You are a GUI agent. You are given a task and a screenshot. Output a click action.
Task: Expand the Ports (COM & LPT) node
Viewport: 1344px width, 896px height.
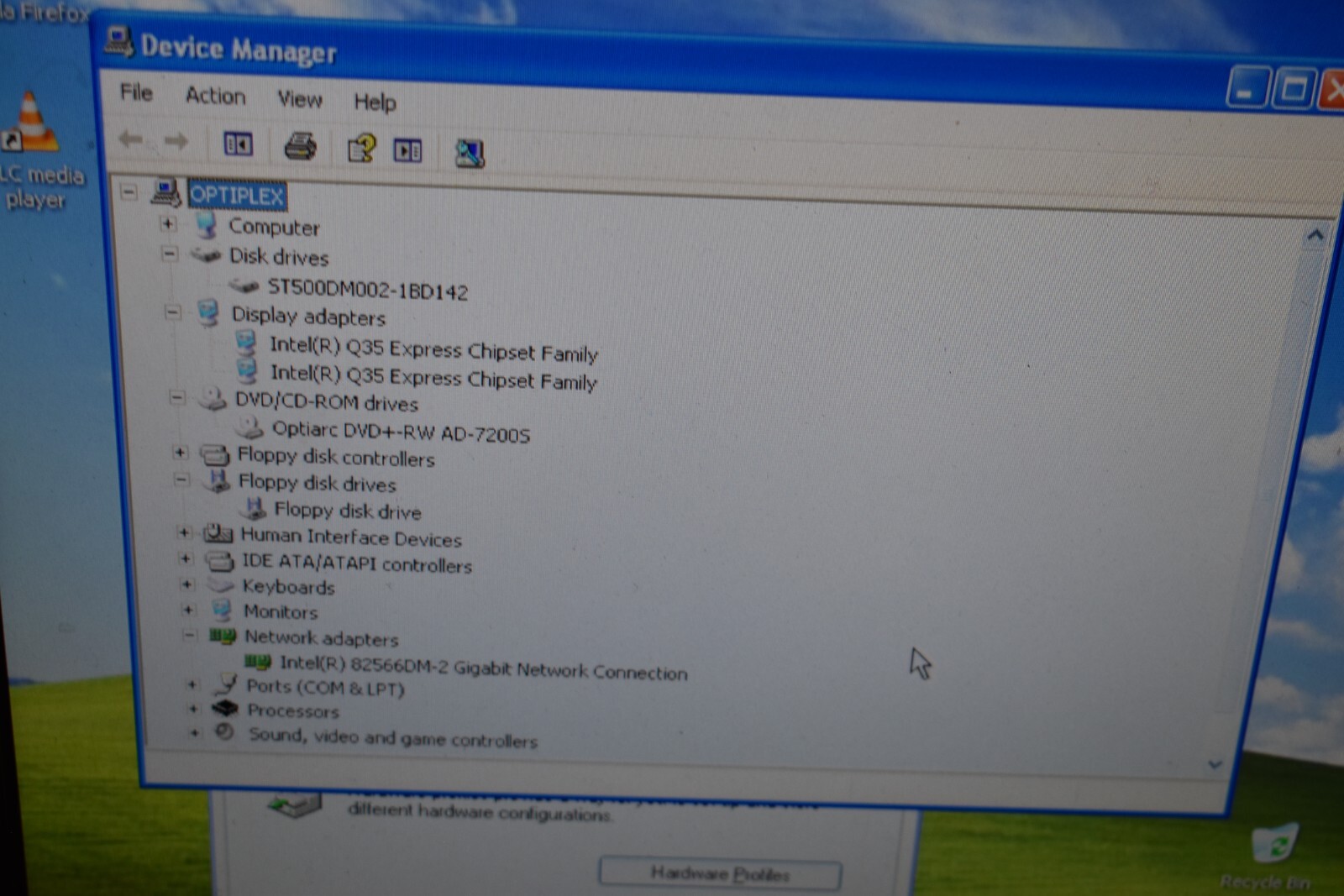tap(192, 685)
